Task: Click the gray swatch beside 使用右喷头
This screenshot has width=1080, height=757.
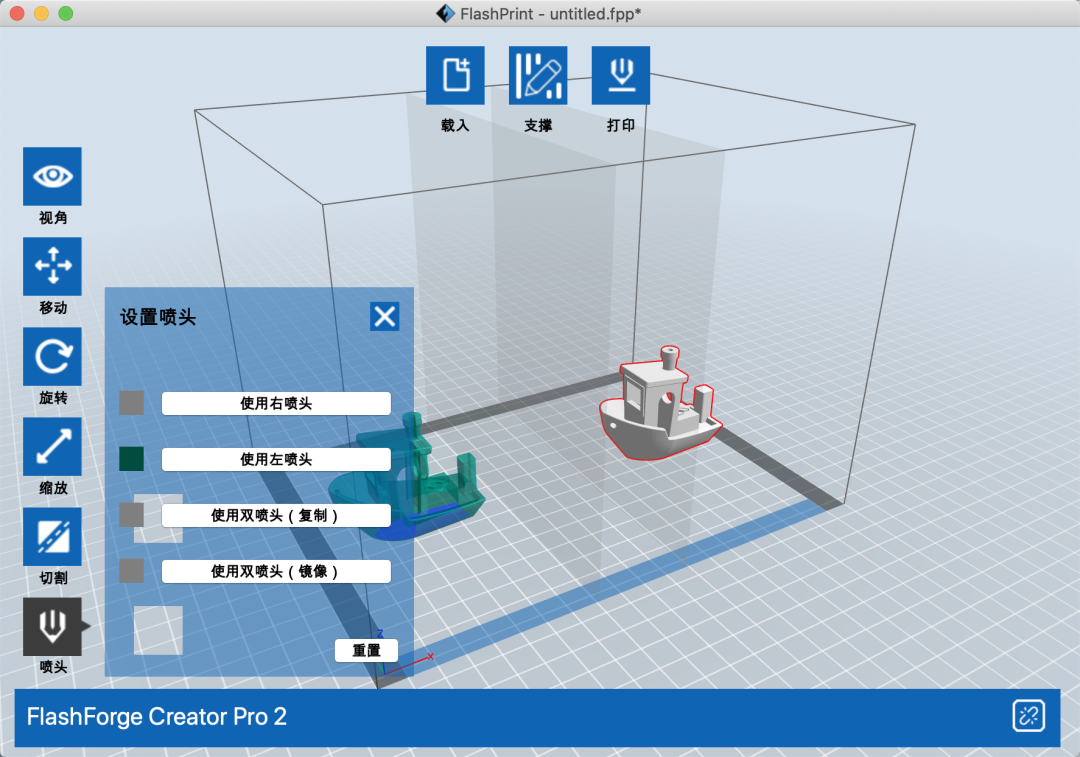Action: point(132,403)
